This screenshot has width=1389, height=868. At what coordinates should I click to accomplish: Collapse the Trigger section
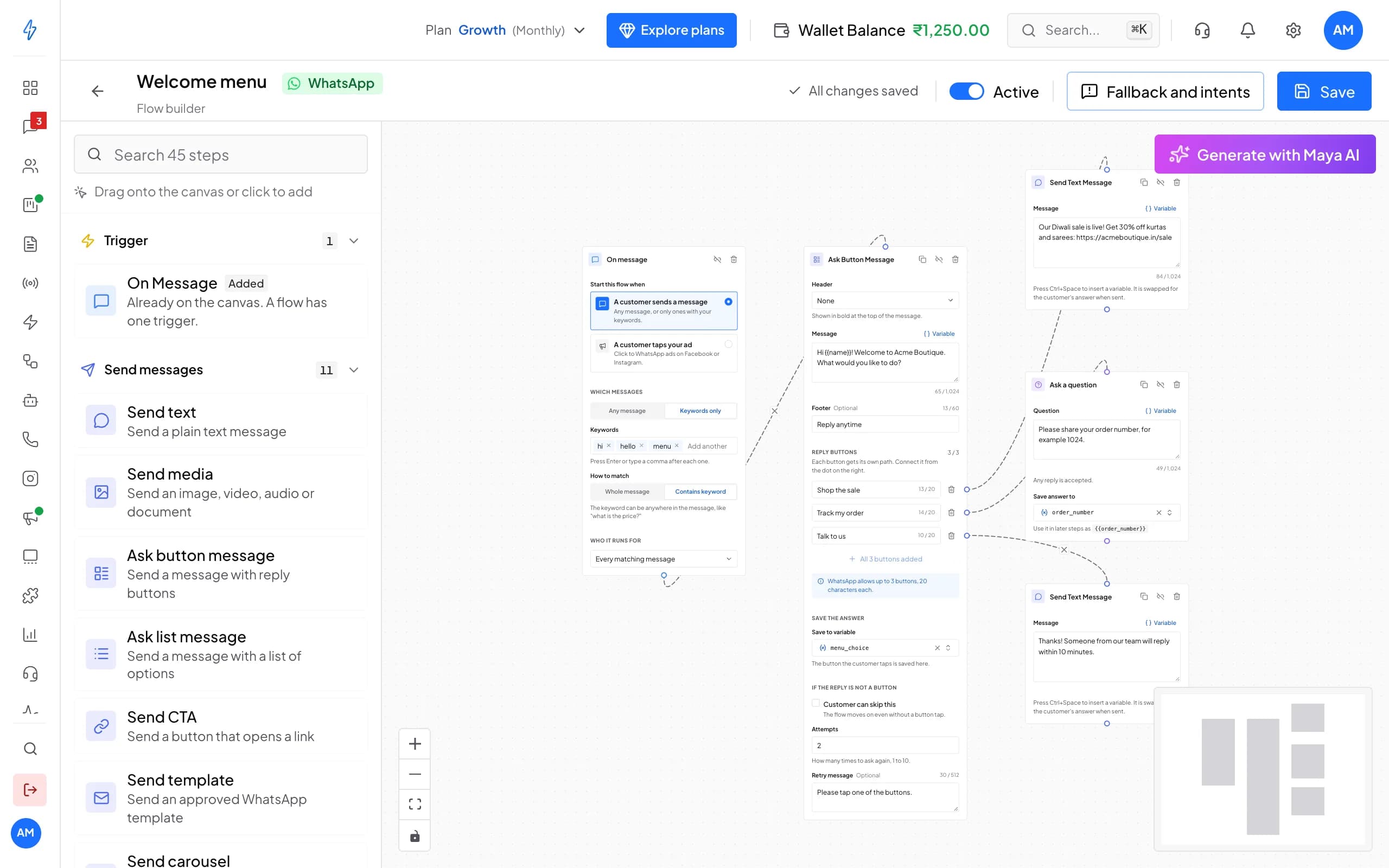[x=354, y=241]
